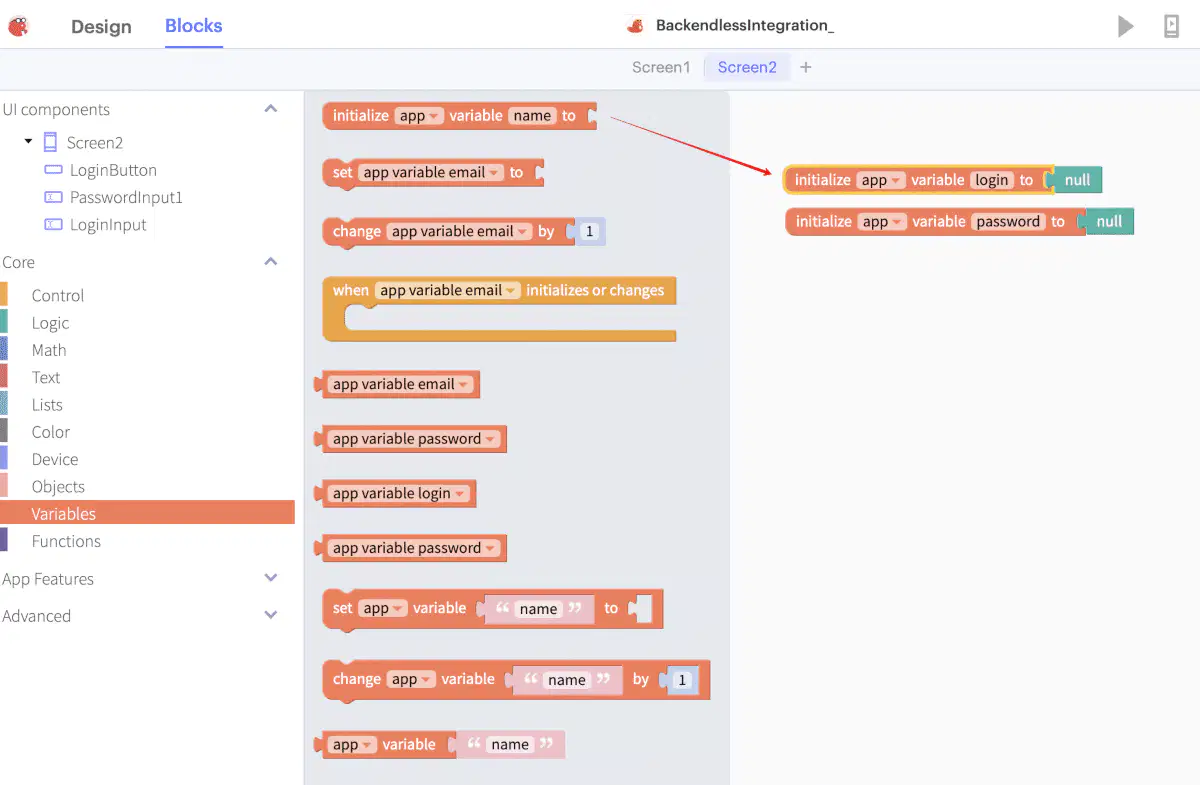1200x785 pixels.
Task: Edit the 'name' field in flyout initialize block
Action: [532, 116]
